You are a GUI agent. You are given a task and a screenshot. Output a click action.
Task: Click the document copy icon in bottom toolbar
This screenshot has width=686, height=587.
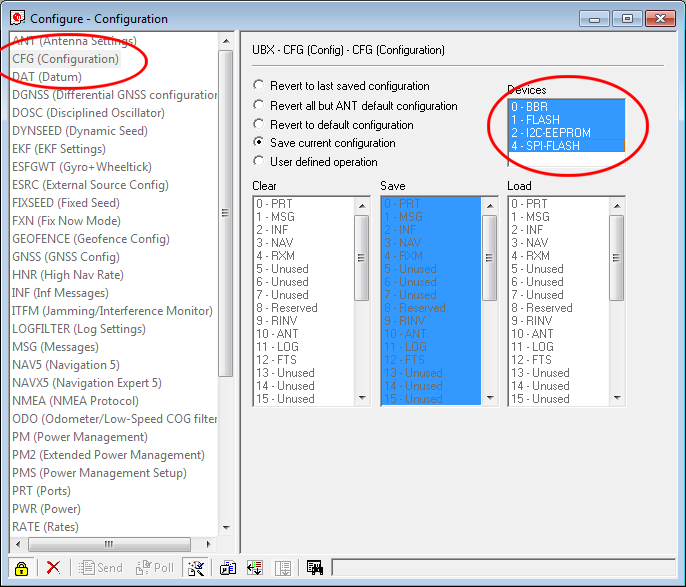pos(227,567)
